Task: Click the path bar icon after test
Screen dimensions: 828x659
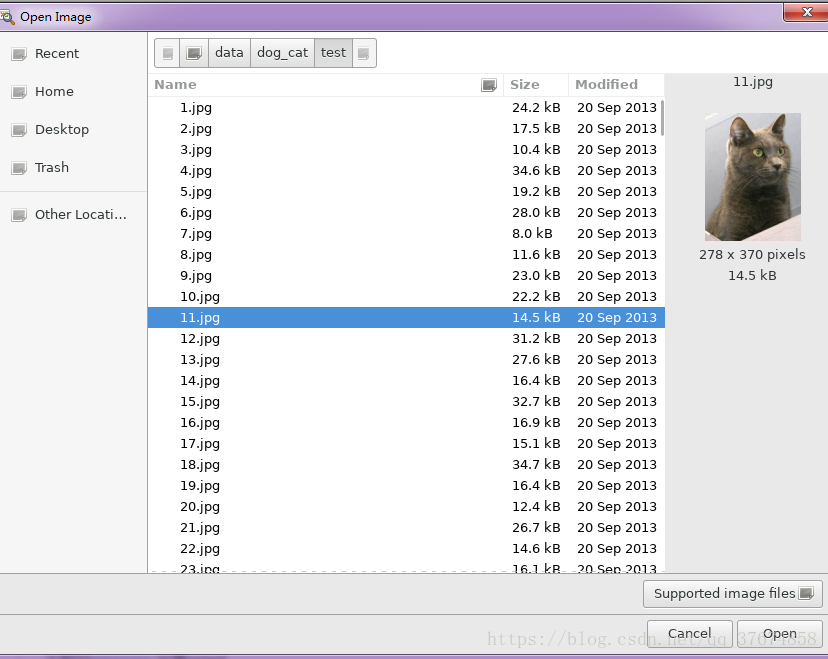Action: tap(364, 53)
